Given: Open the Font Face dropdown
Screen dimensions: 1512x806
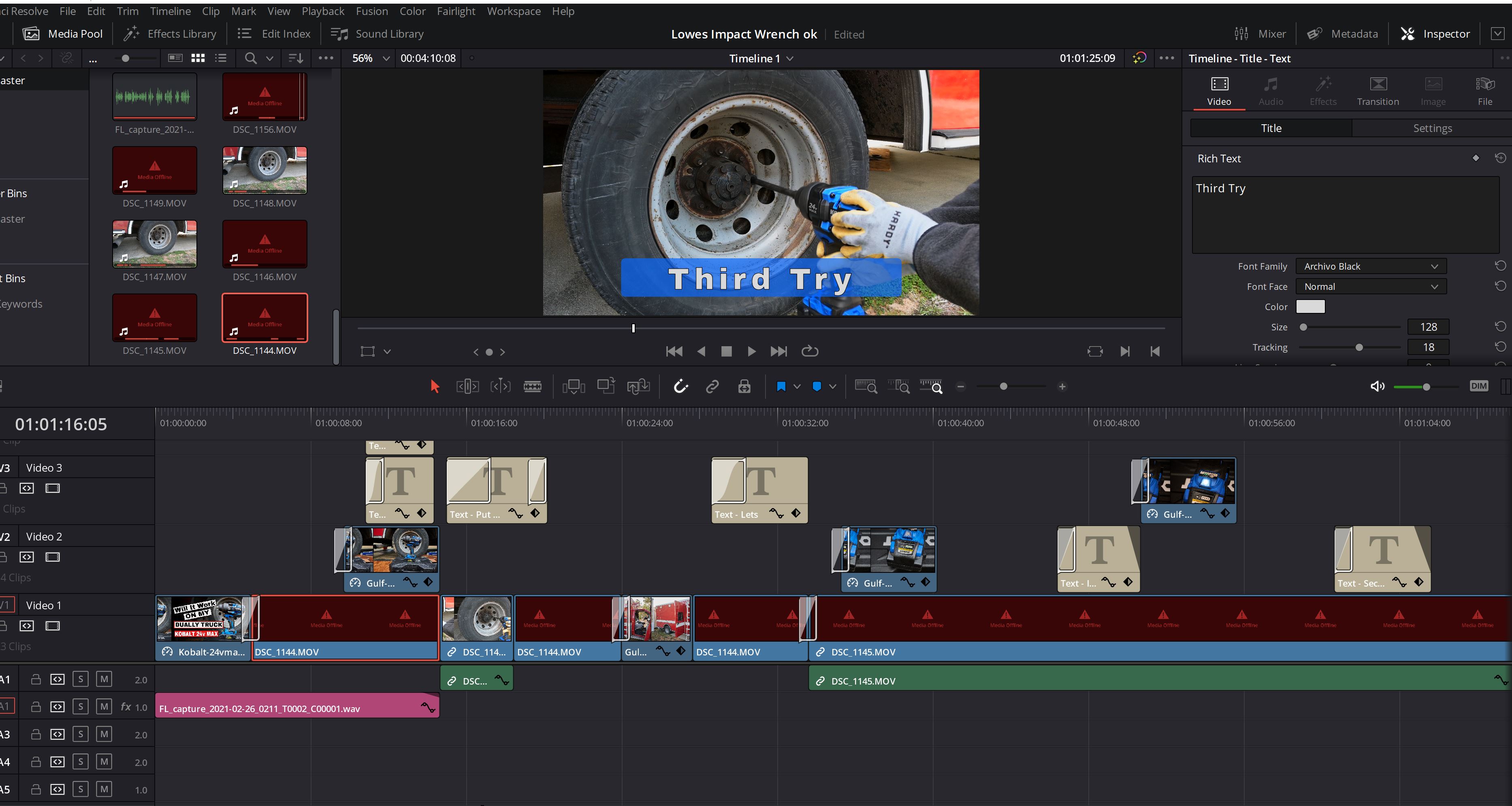Looking at the screenshot, I should (x=1371, y=286).
